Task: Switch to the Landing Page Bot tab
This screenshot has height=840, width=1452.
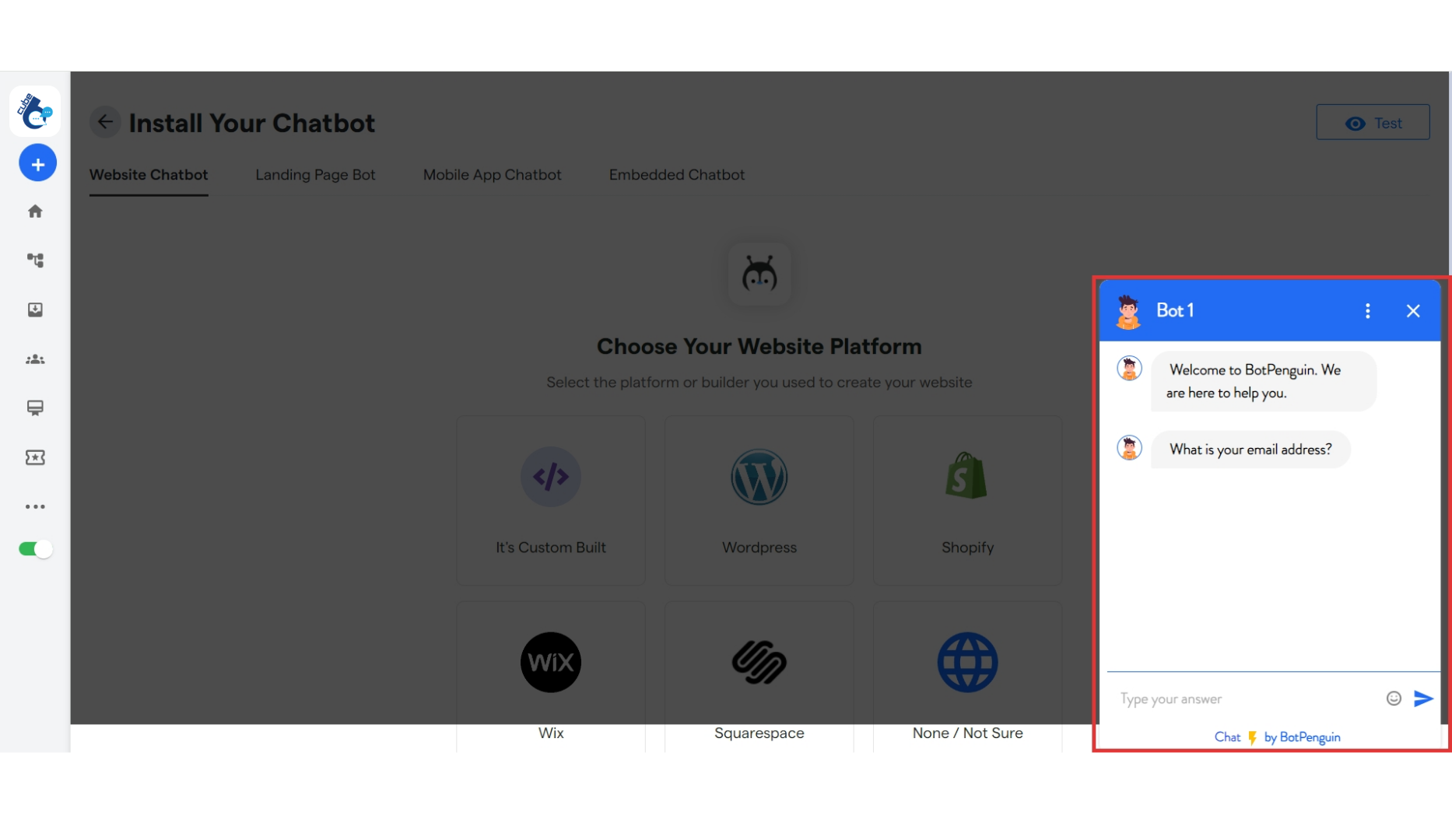Action: point(315,175)
